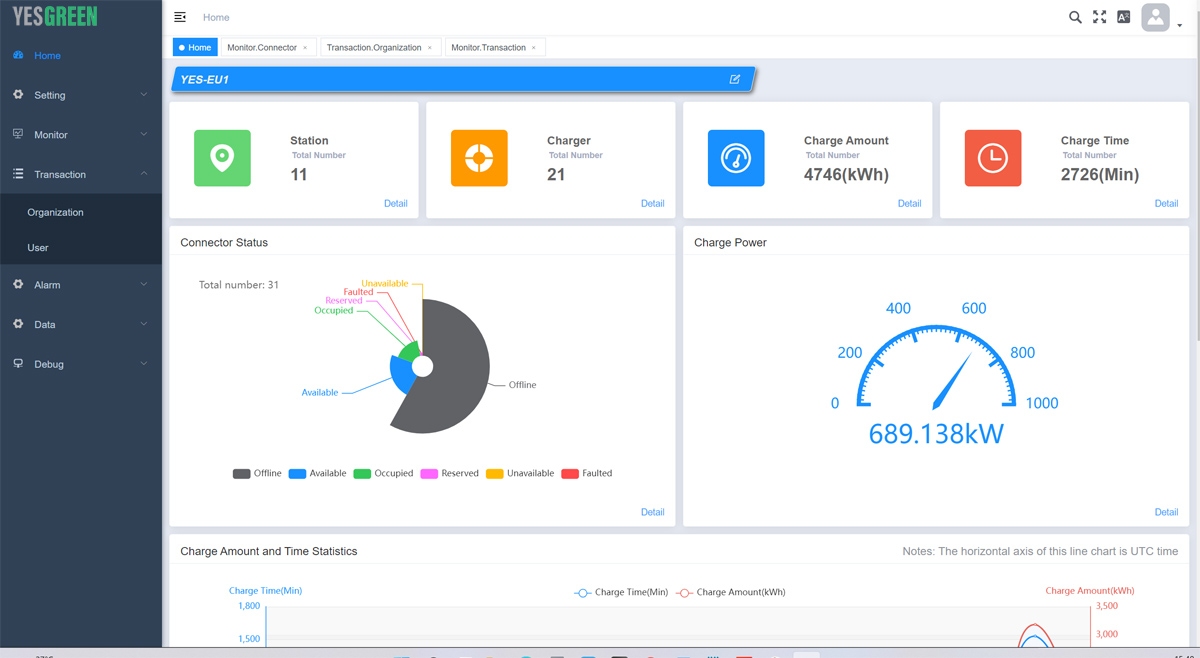
Task: Click the Charge Power gauge needle
Action: pos(952,381)
